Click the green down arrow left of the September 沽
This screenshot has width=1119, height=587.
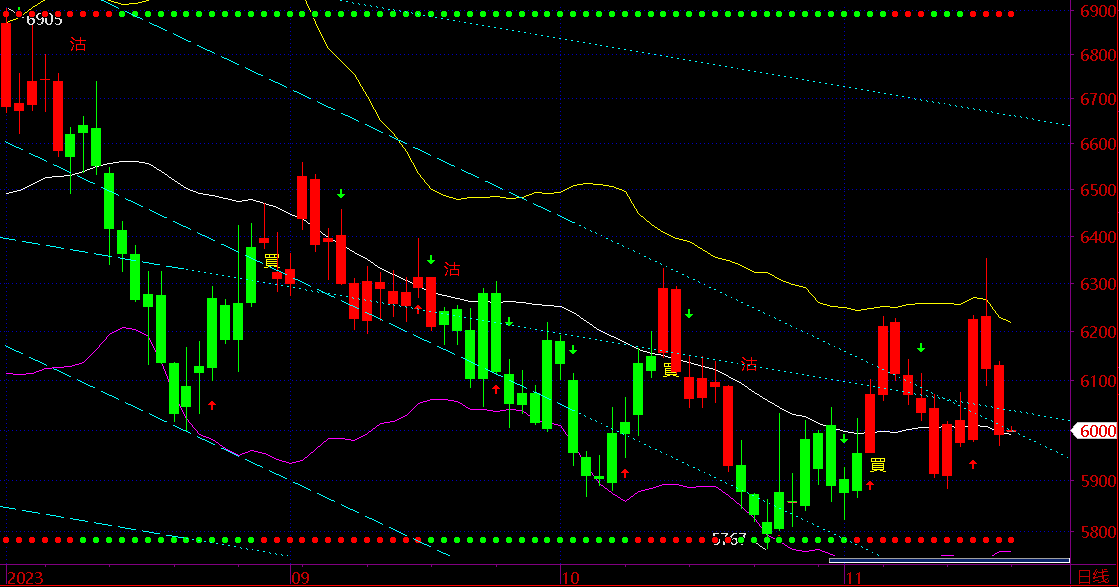coord(431,260)
